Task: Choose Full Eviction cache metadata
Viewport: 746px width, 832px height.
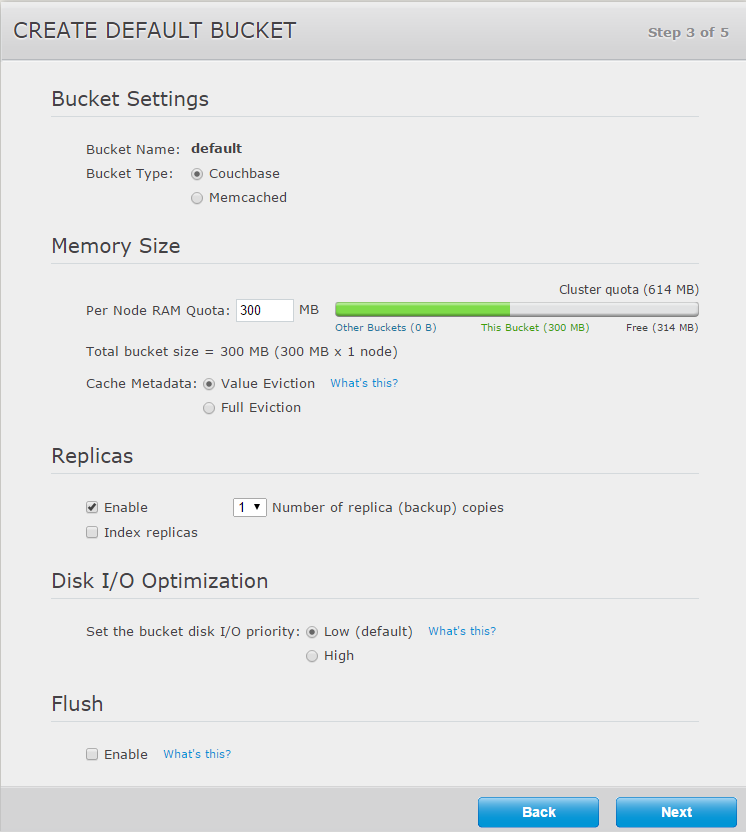Action: click(x=209, y=408)
